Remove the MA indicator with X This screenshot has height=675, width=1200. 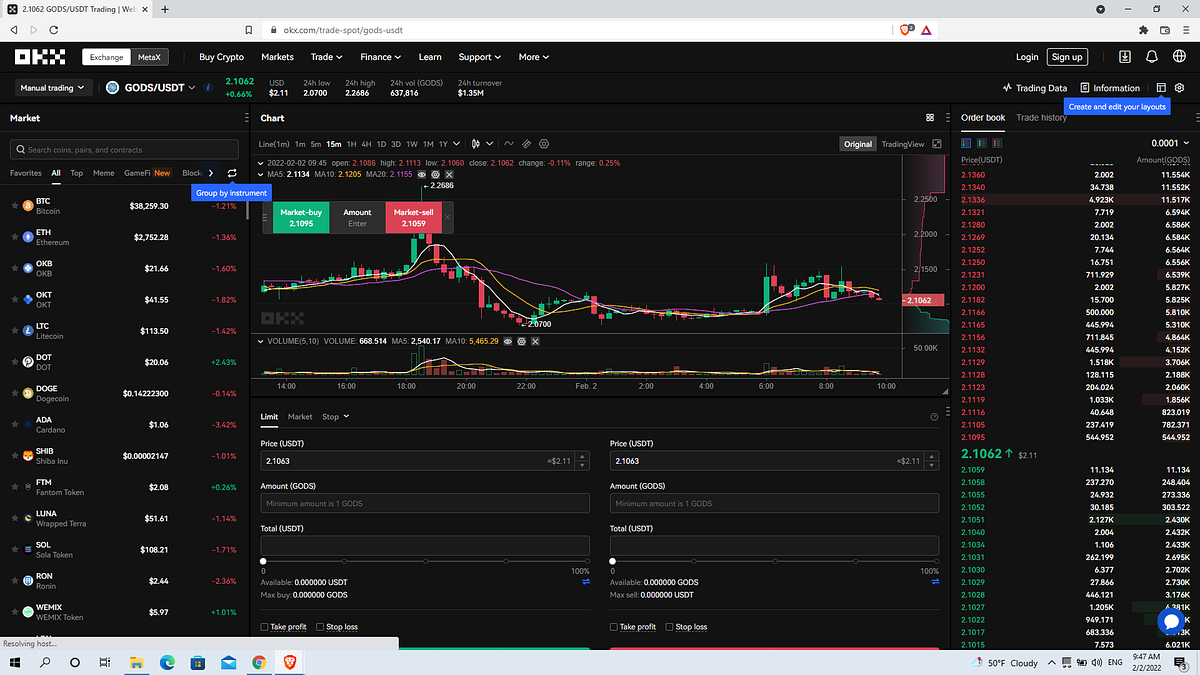pyautogui.click(x=449, y=174)
